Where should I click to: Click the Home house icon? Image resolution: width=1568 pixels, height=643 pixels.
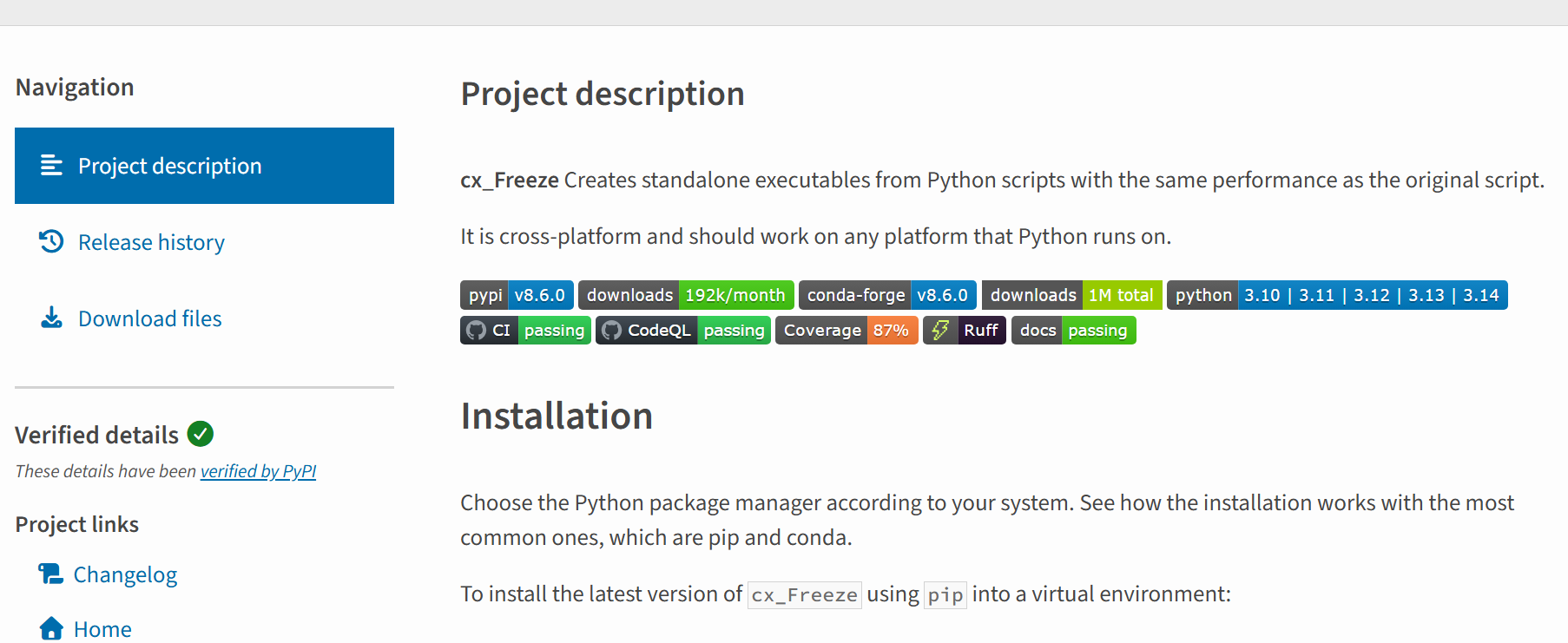click(x=51, y=628)
